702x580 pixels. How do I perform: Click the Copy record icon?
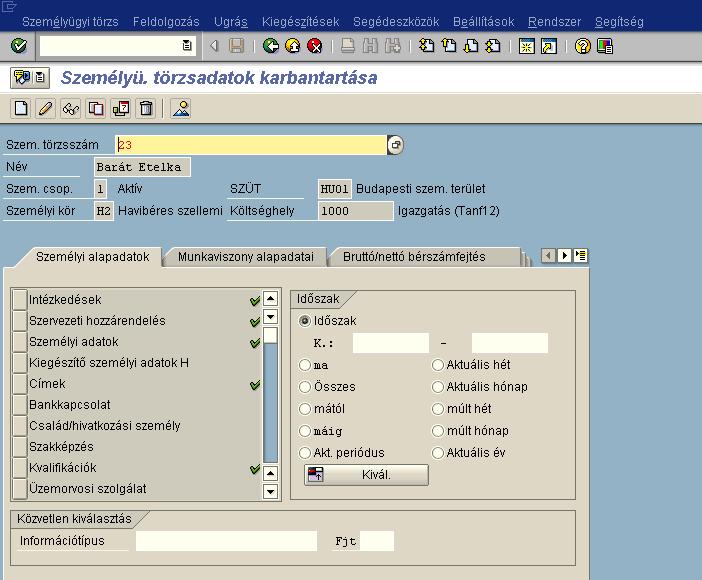click(96, 108)
